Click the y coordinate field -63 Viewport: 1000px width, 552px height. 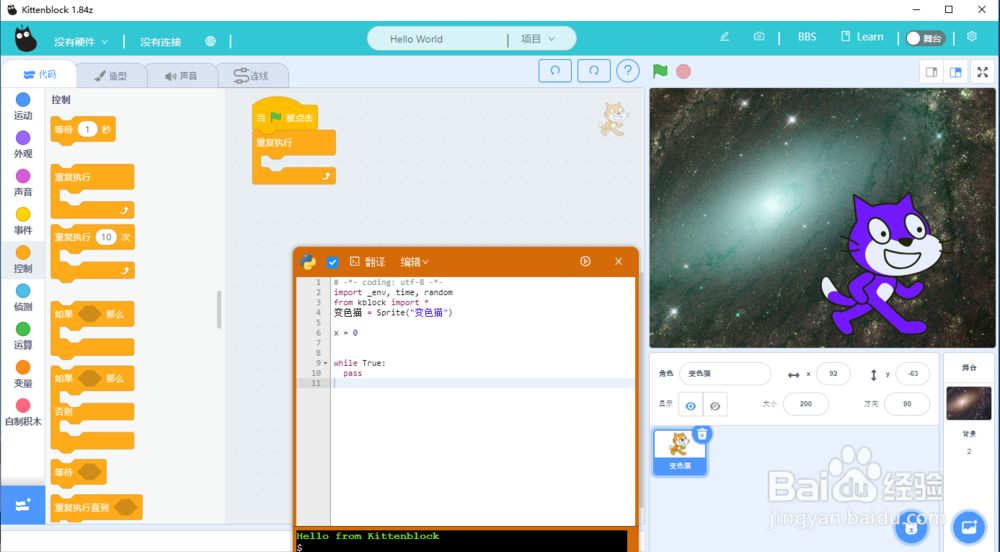[913, 374]
